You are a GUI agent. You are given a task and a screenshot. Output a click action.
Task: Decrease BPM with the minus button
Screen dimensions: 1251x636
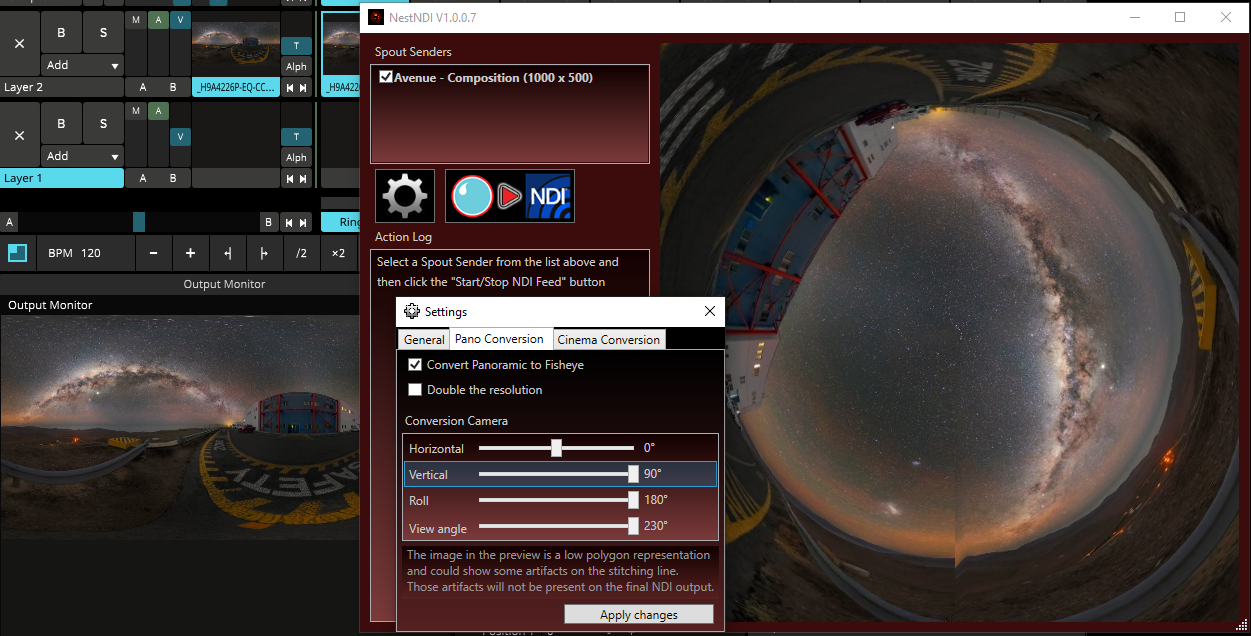pyautogui.click(x=153, y=253)
